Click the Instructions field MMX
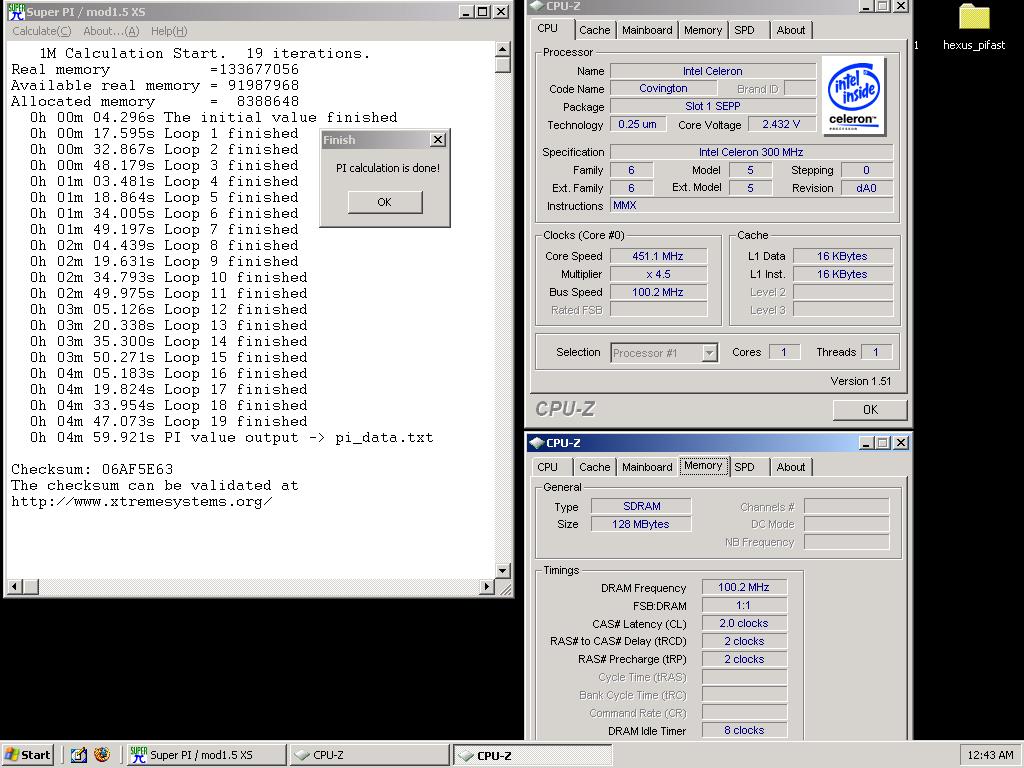Viewport: 1024px width, 768px height. click(x=751, y=205)
